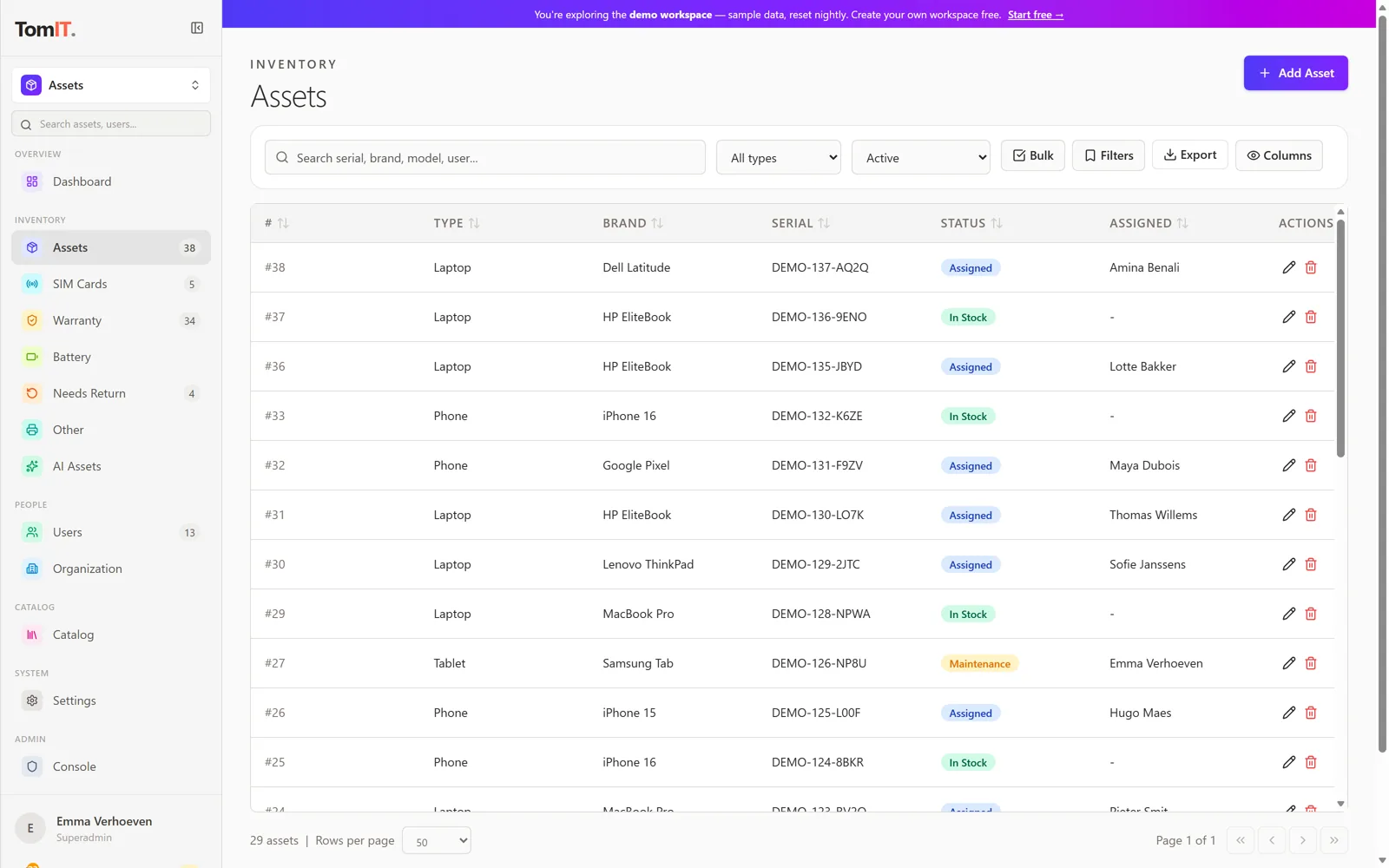Screen dimensions: 1389x868
Task: Select the Other inventory item
Action: point(111,430)
